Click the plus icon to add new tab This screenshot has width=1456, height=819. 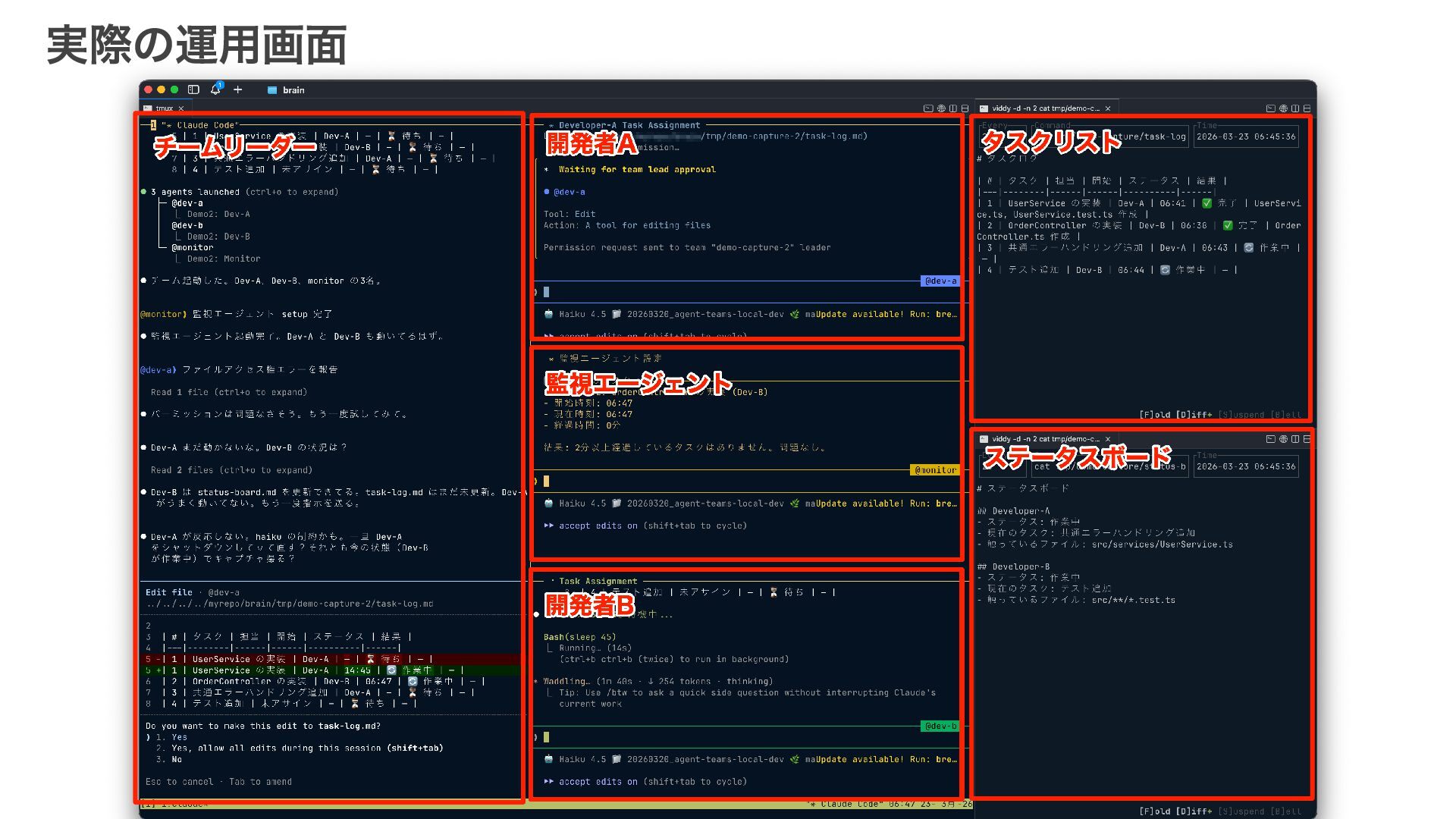[237, 89]
